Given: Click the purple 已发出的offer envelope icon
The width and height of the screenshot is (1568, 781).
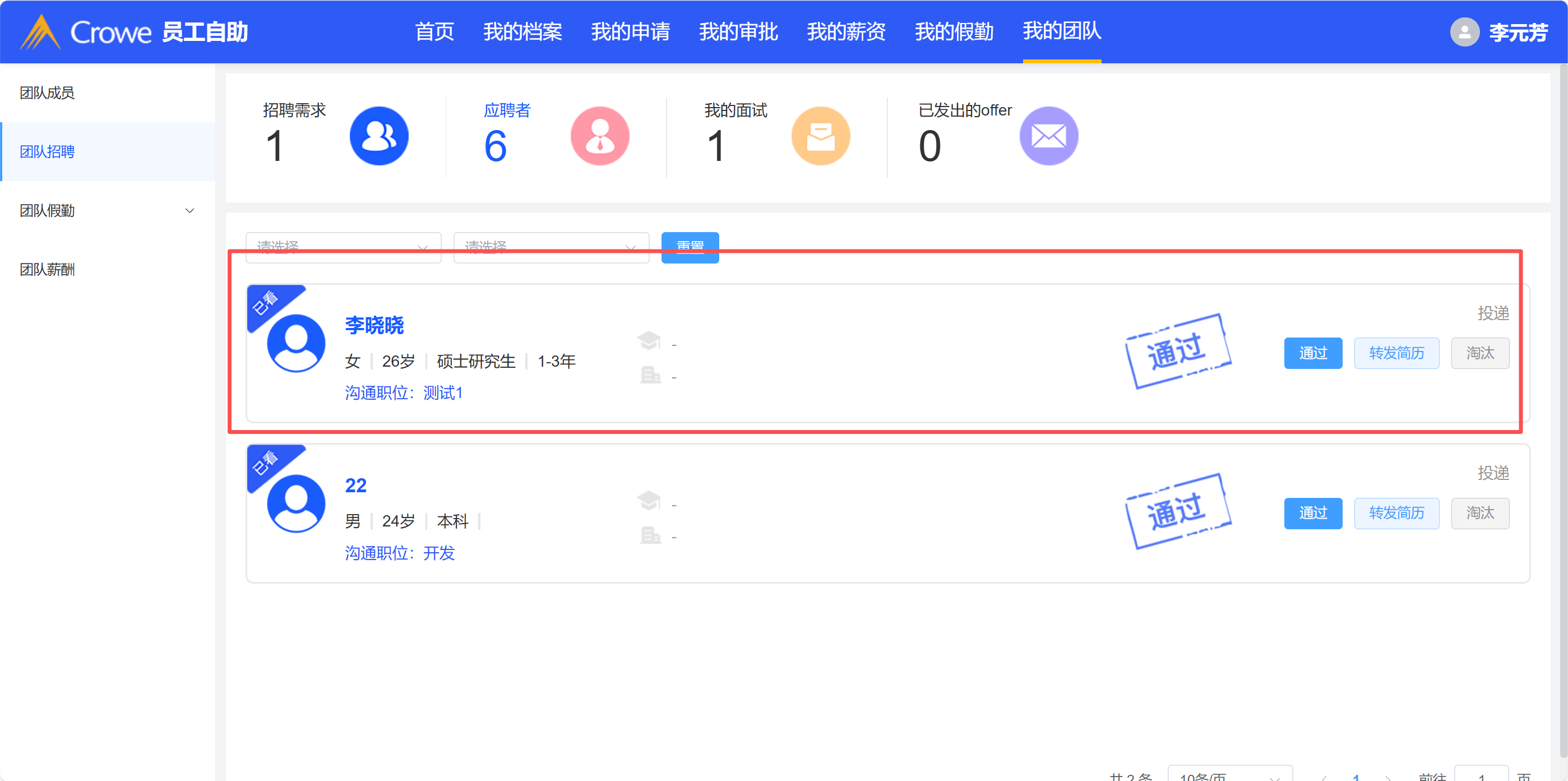Looking at the screenshot, I should pos(1048,136).
